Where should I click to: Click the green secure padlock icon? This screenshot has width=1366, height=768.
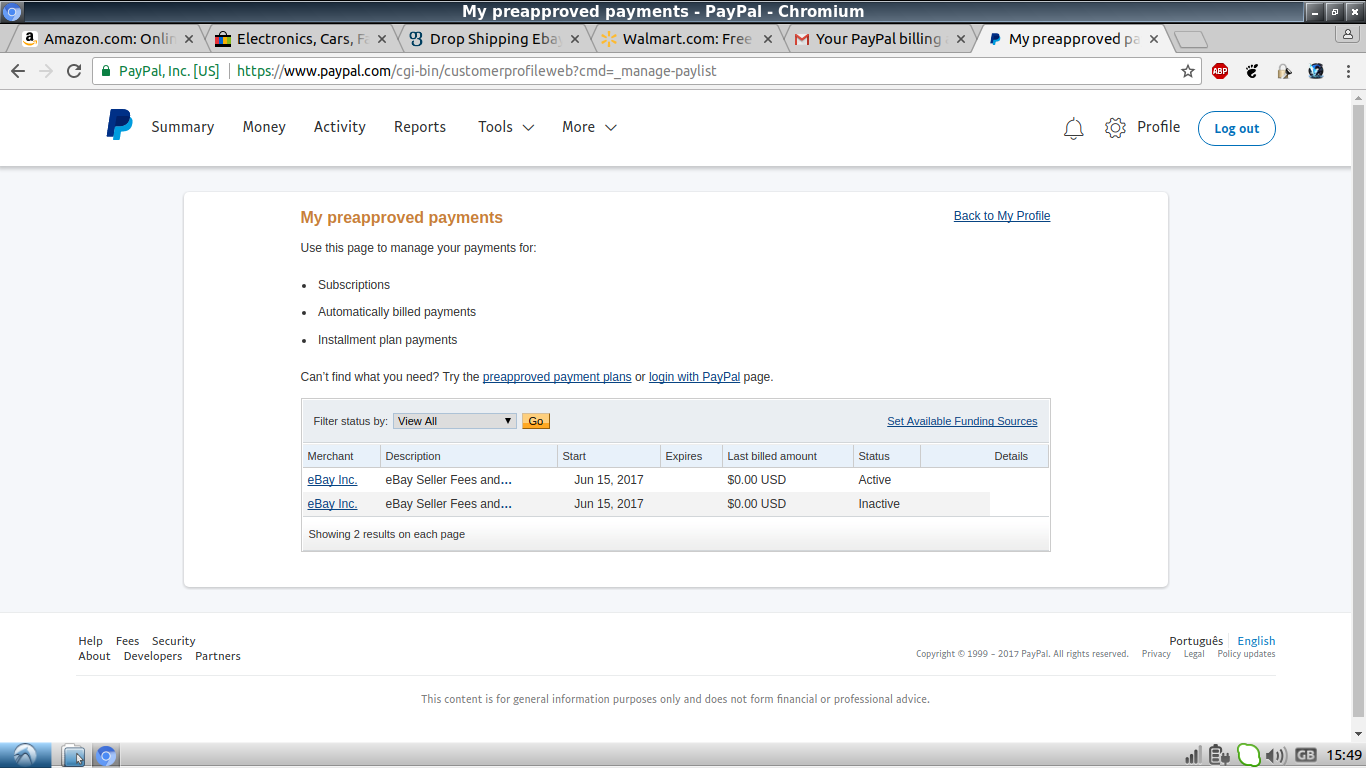pos(106,71)
